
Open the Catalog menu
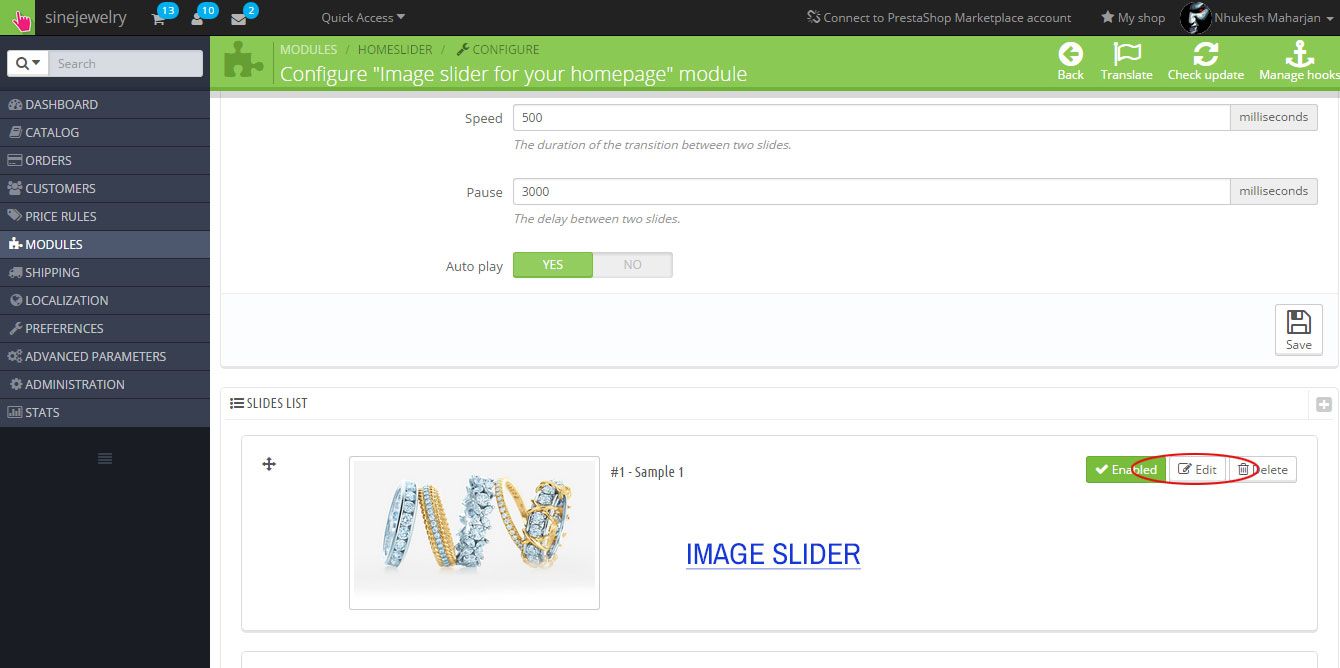[105, 132]
